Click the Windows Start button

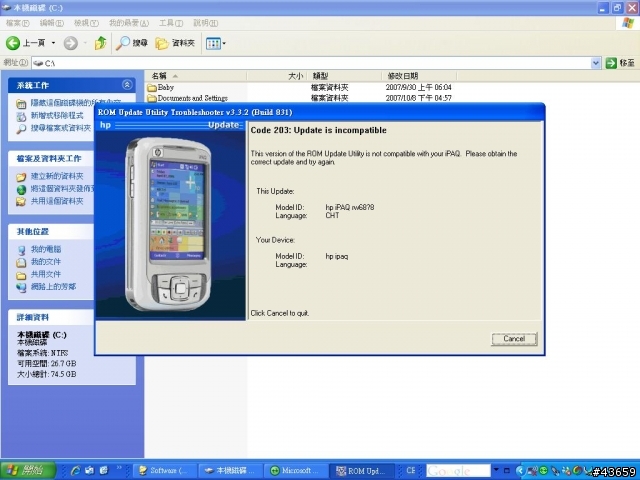[28, 470]
